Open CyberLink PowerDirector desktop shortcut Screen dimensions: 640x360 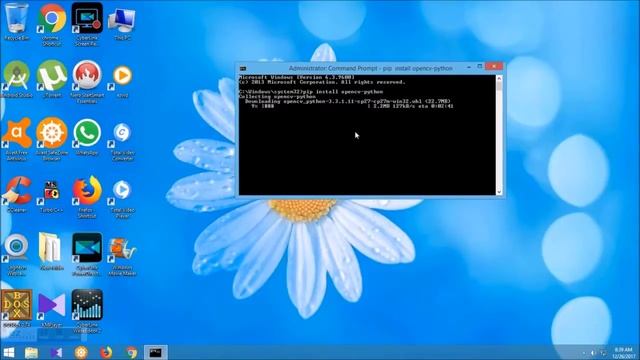tap(87, 254)
